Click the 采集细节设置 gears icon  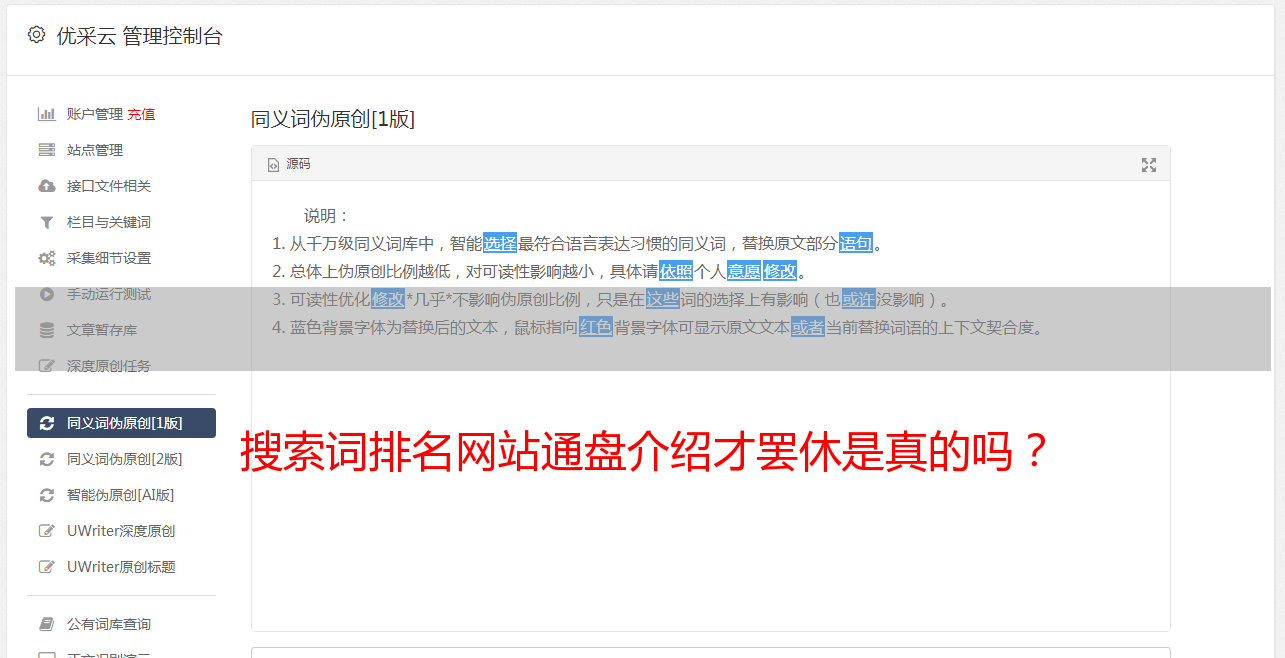[46, 258]
